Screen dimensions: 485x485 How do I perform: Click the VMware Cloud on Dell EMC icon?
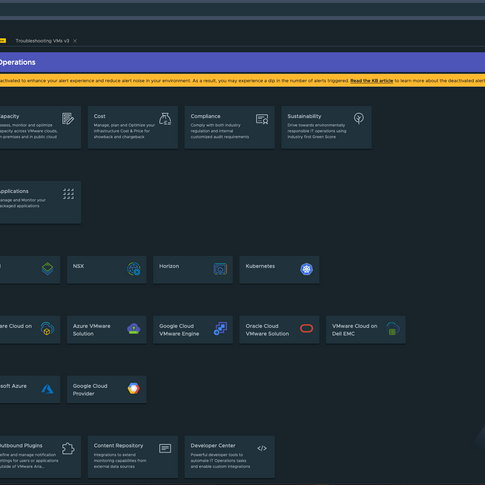[x=393, y=329]
